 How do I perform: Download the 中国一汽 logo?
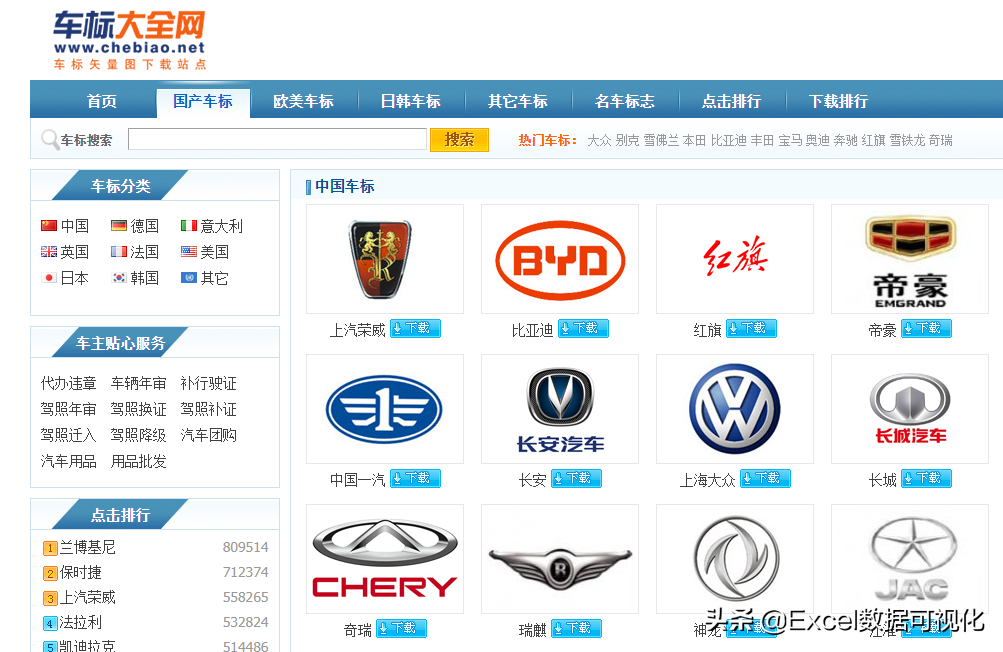[415, 479]
